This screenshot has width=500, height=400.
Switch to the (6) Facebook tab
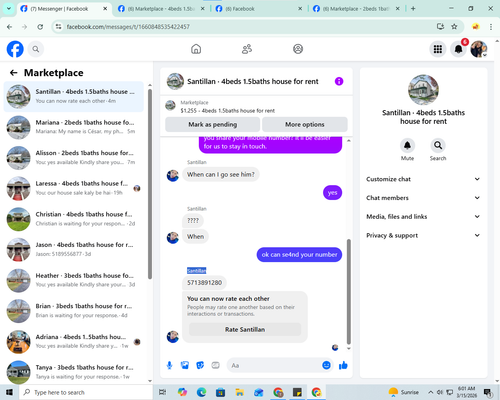259,9
